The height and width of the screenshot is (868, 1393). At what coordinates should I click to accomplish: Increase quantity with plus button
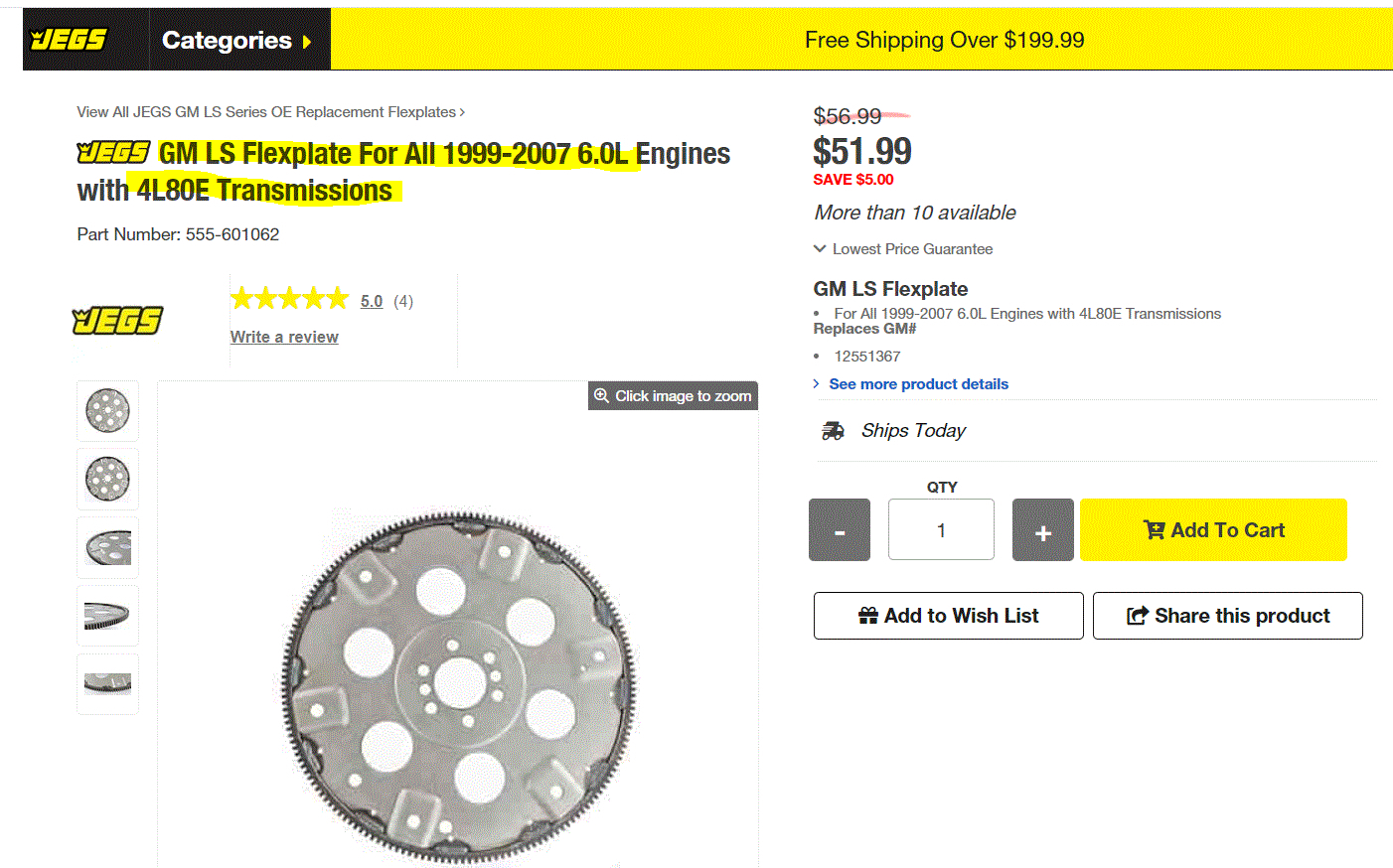point(1042,530)
